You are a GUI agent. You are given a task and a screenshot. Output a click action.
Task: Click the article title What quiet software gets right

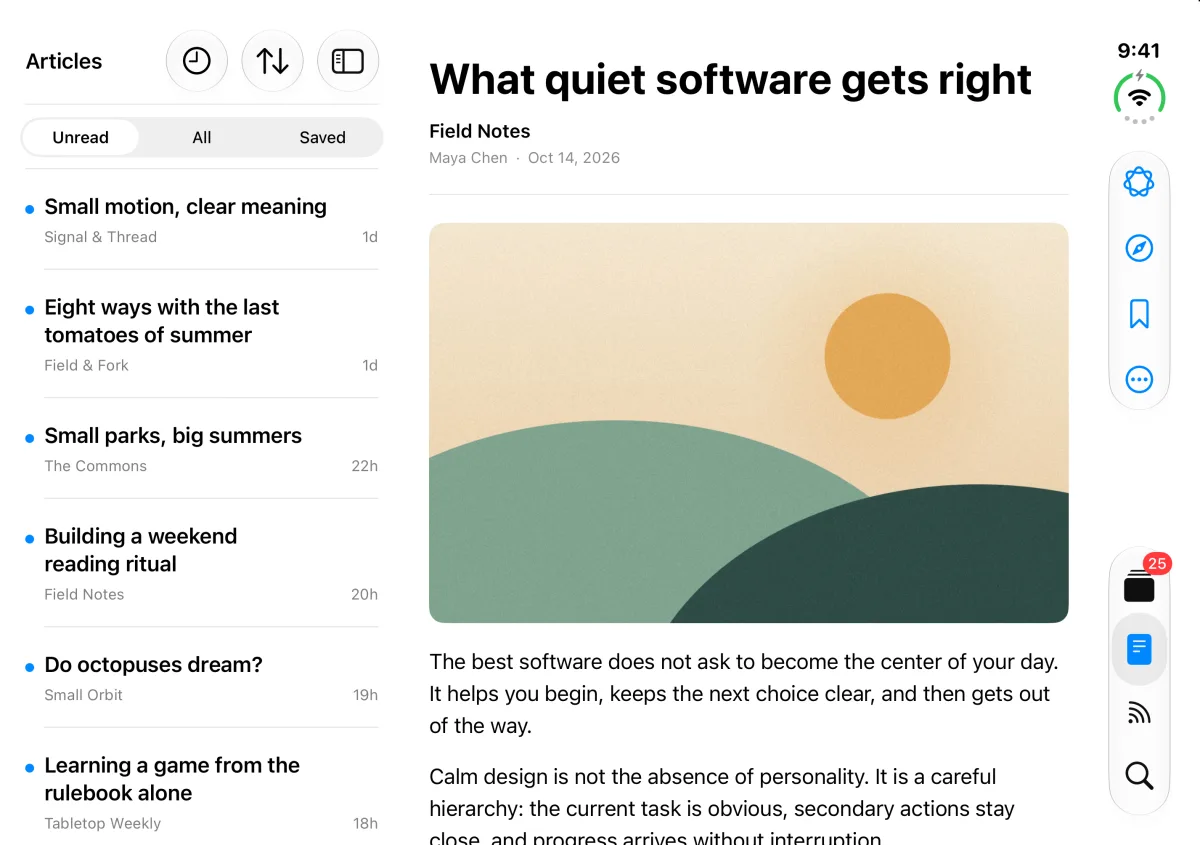730,80
